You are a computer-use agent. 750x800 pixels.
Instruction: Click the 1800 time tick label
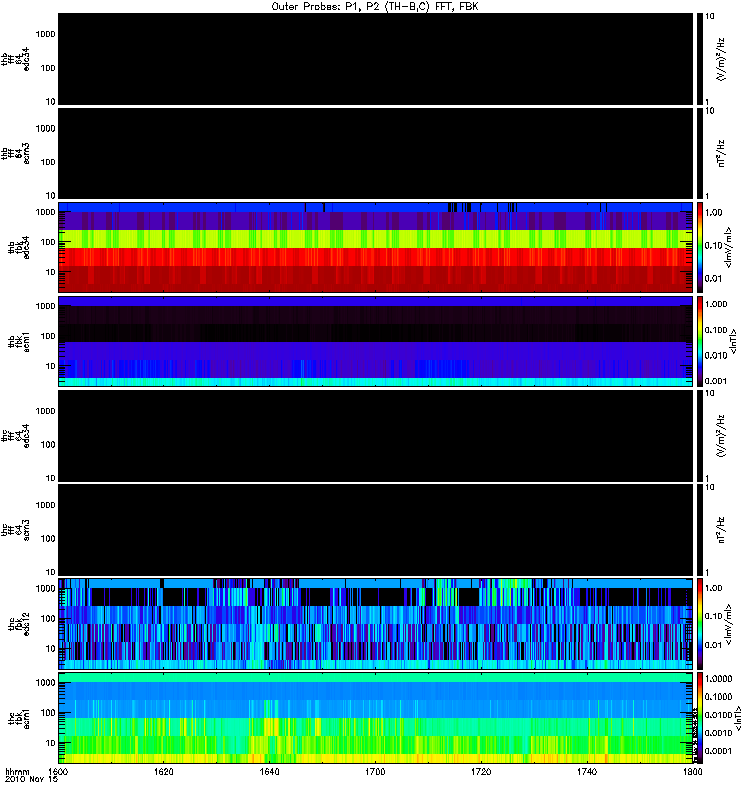pyautogui.click(x=692, y=771)
